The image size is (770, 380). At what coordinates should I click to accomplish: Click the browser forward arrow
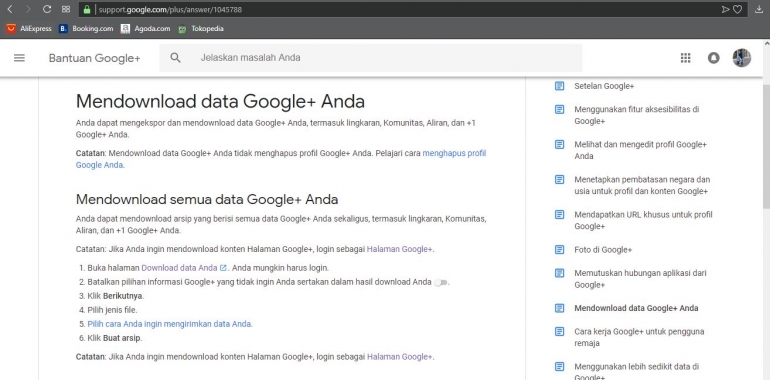pos(28,9)
